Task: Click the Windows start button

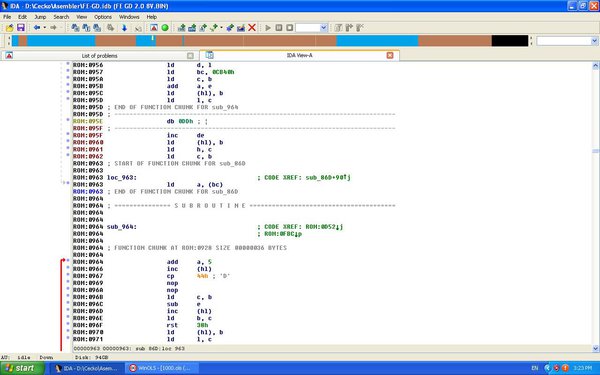Action: point(21,368)
